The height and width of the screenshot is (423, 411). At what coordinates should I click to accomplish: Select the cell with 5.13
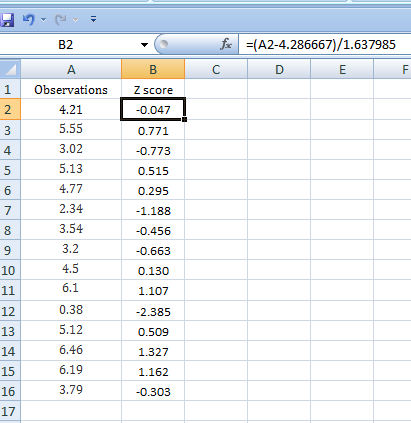click(x=71, y=169)
